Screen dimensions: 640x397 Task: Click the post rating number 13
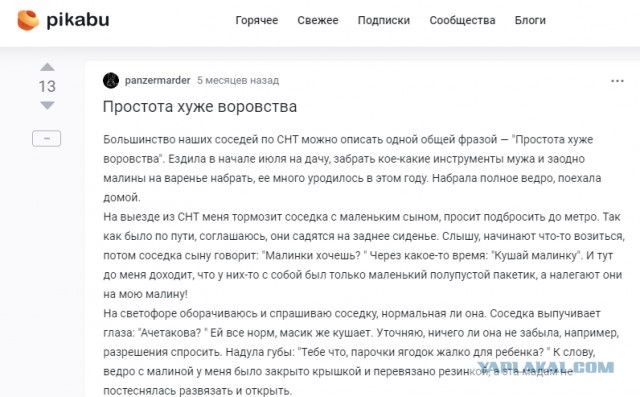(47, 86)
